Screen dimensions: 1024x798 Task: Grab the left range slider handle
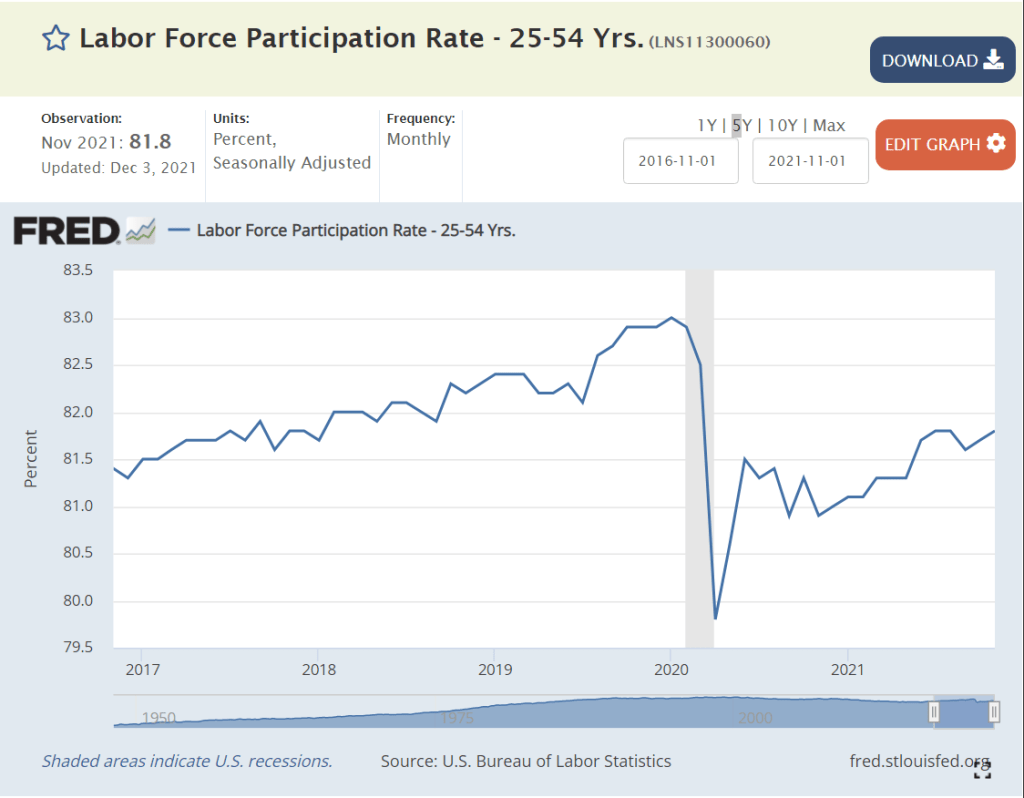point(934,711)
